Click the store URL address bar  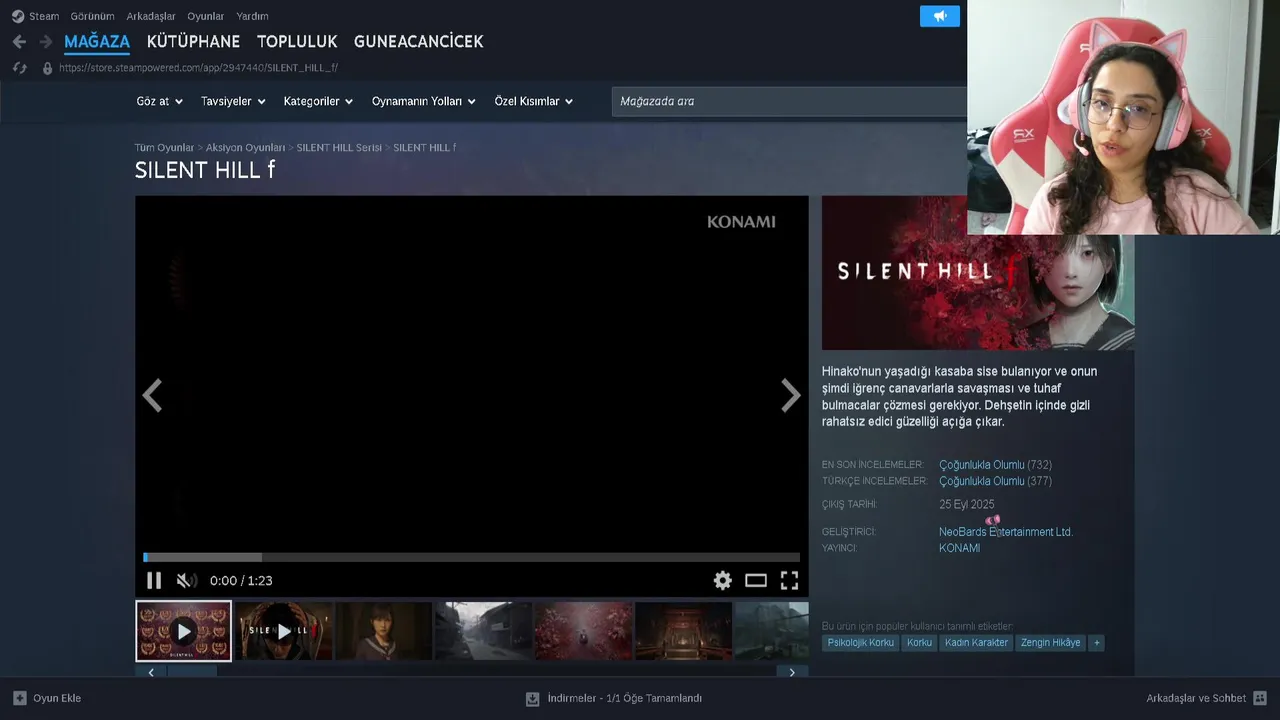[x=198, y=68]
